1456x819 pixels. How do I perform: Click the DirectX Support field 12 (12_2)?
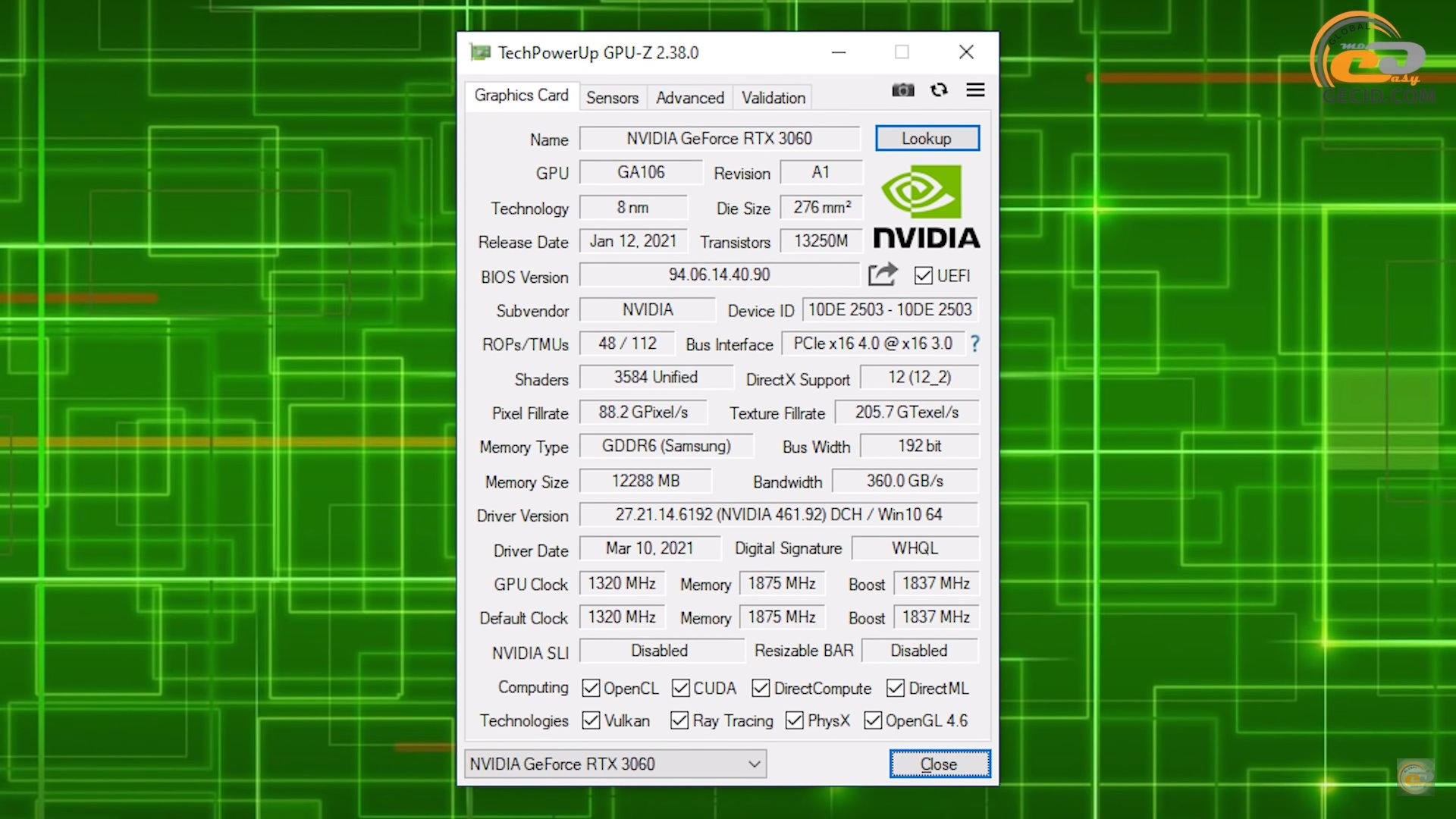[x=919, y=378]
